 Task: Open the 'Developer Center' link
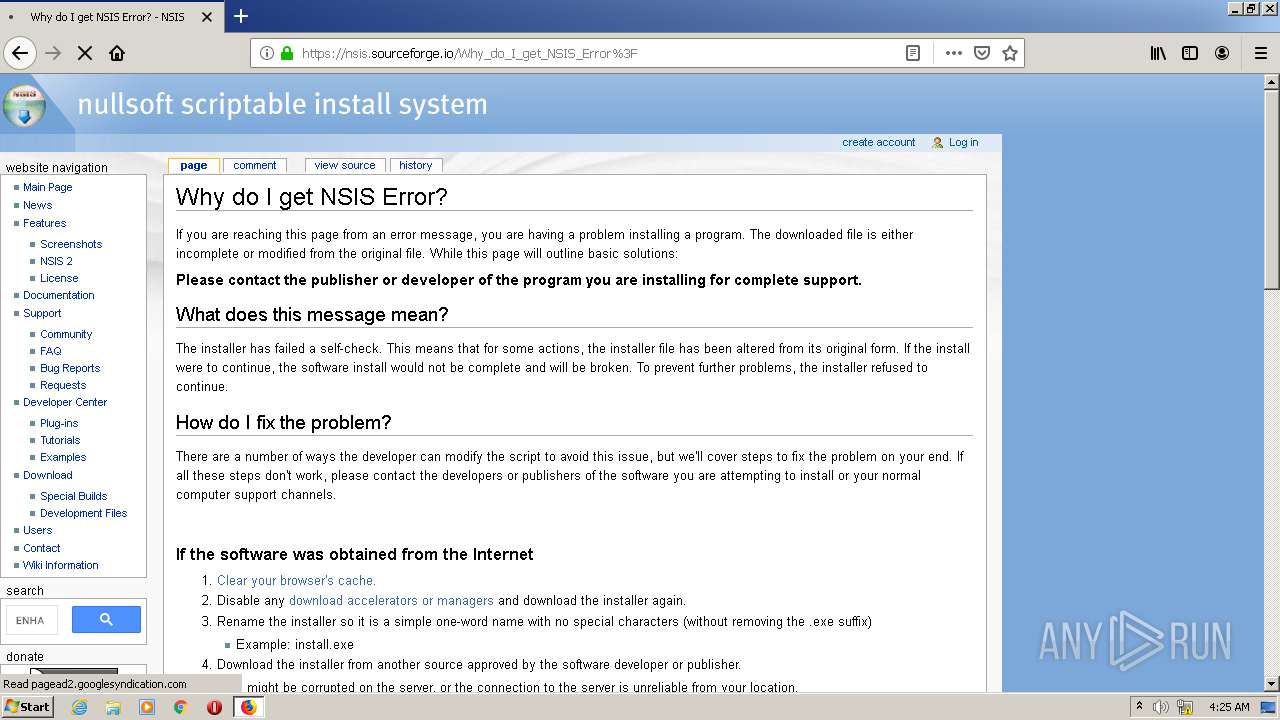pos(65,402)
